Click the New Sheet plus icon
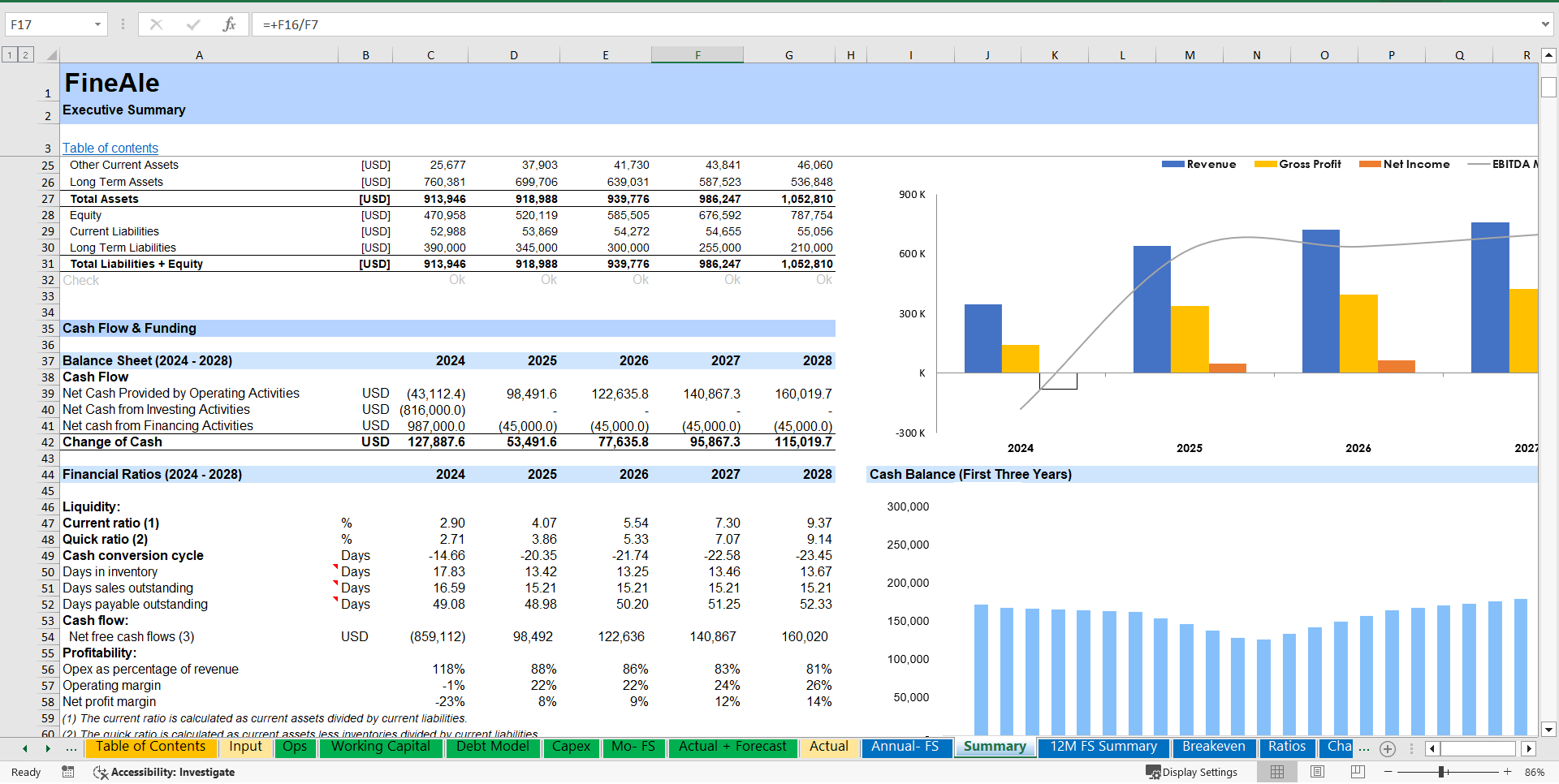Screen dimensions: 1559x784 tap(1388, 749)
